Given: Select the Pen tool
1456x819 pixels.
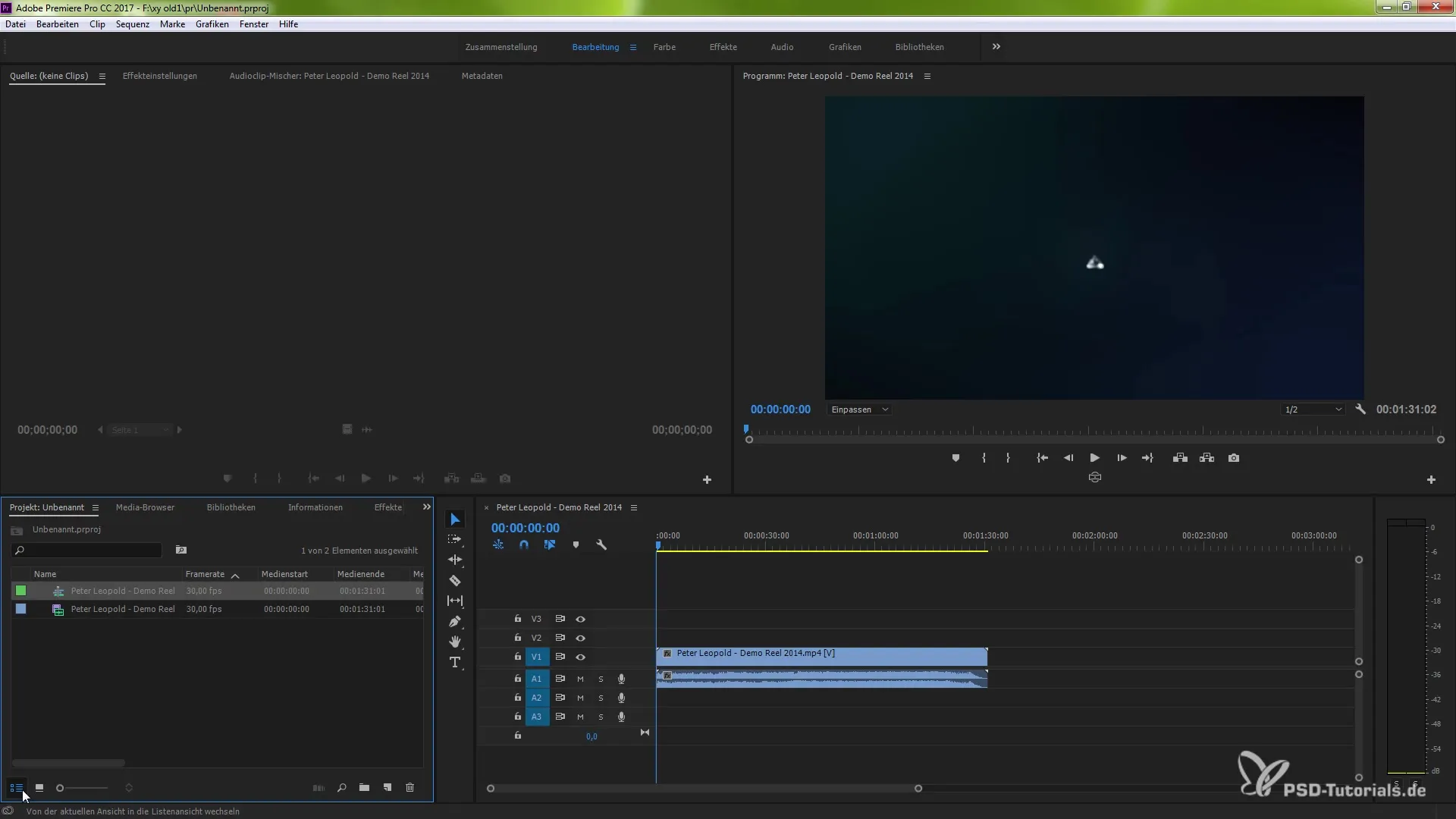Looking at the screenshot, I should tap(455, 622).
